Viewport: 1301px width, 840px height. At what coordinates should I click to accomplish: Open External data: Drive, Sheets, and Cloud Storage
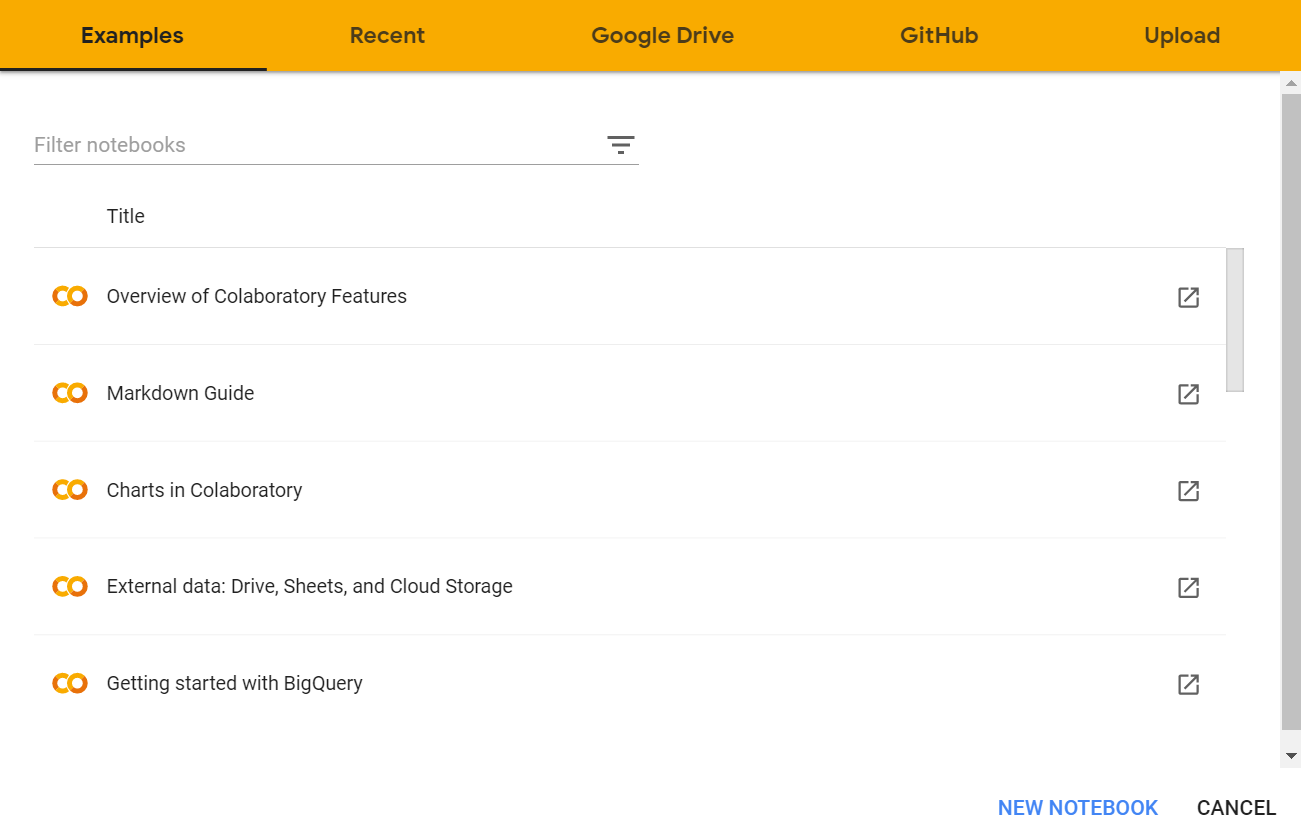[310, 586]
